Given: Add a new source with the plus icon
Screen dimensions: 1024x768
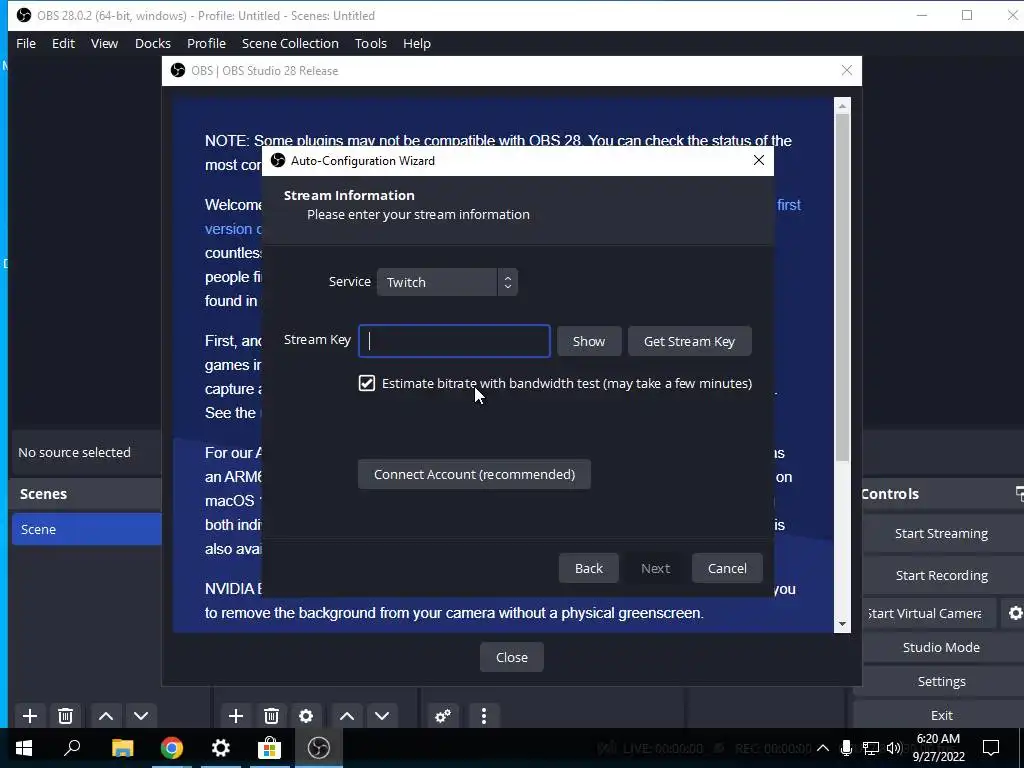Looking at the screenshot, I should (236, 716).
